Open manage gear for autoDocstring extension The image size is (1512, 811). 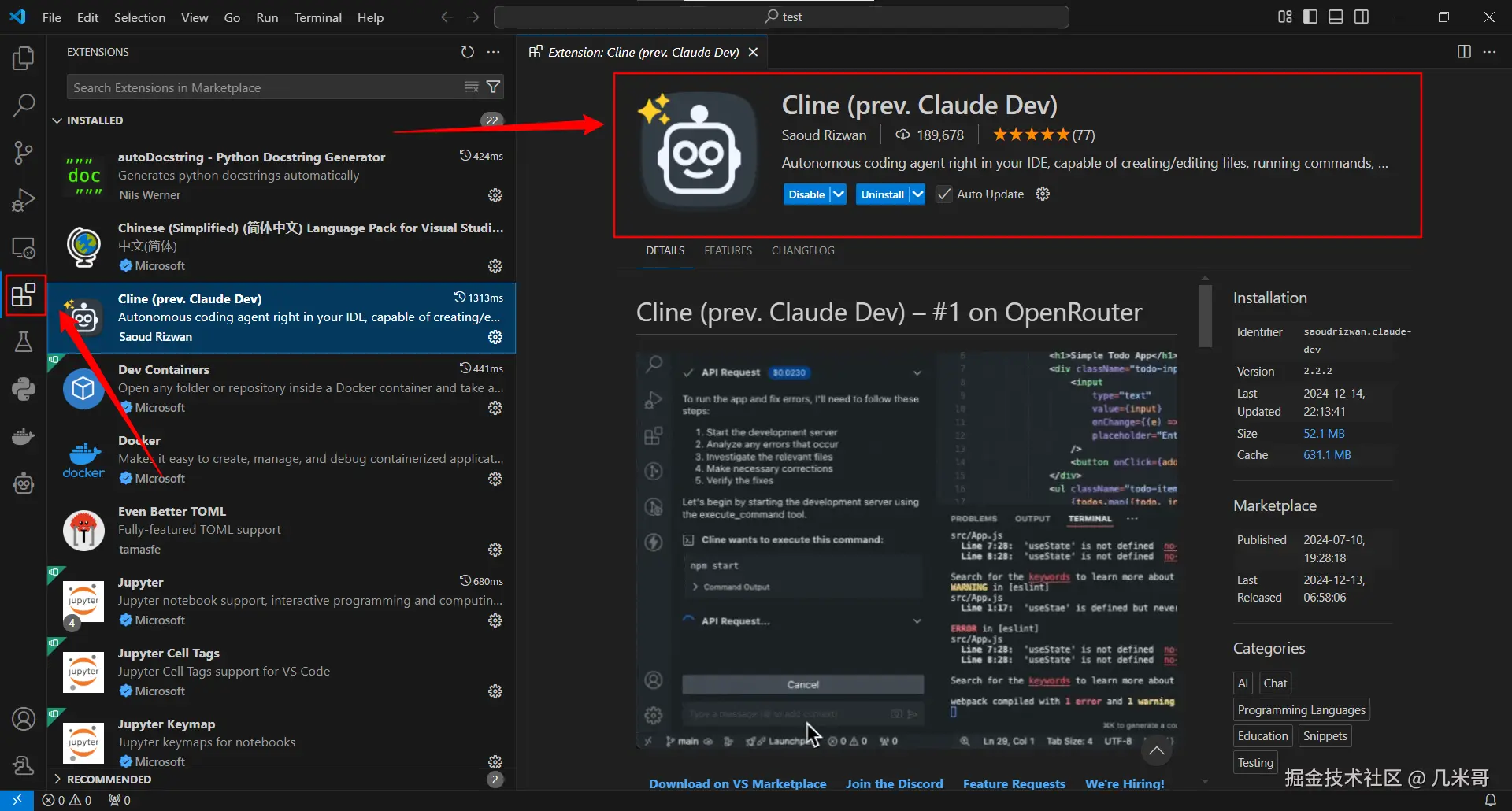point(495,195)
